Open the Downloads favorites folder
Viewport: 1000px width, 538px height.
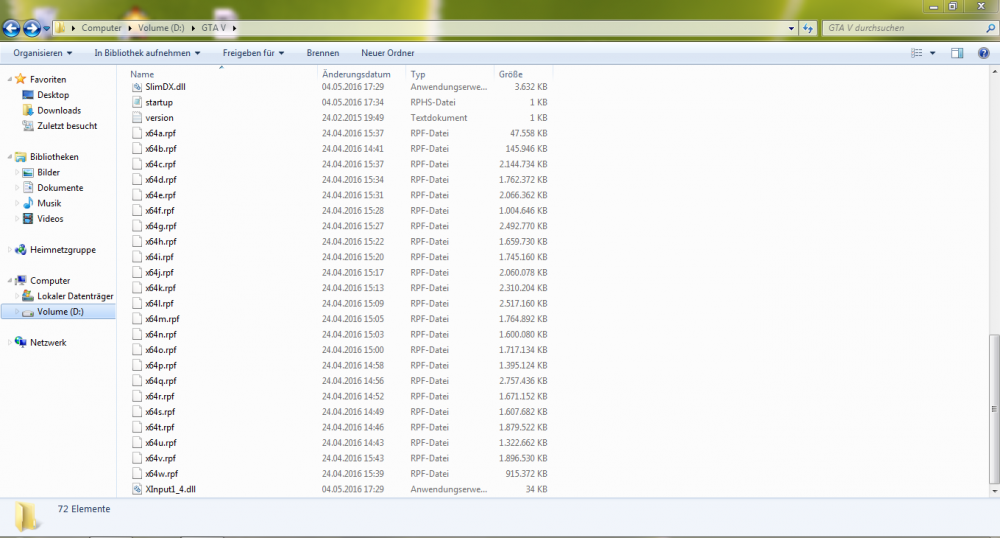pyautogui.click(x=59, y=110)
